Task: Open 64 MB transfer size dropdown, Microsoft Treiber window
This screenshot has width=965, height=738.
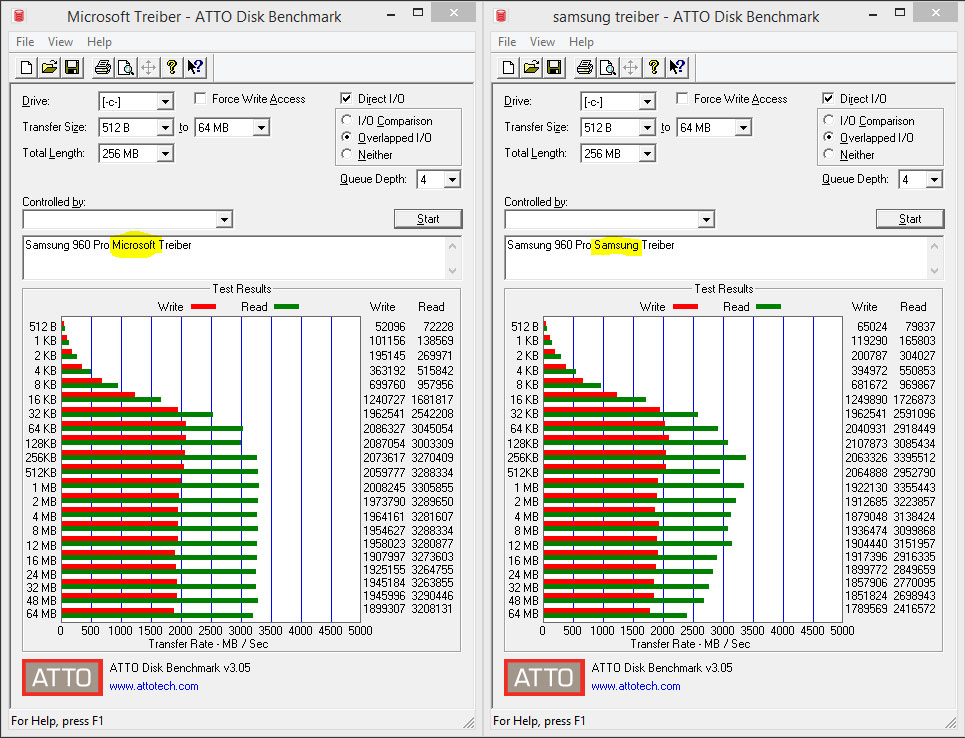Action: pyautogui.click(x=262, y=127)
